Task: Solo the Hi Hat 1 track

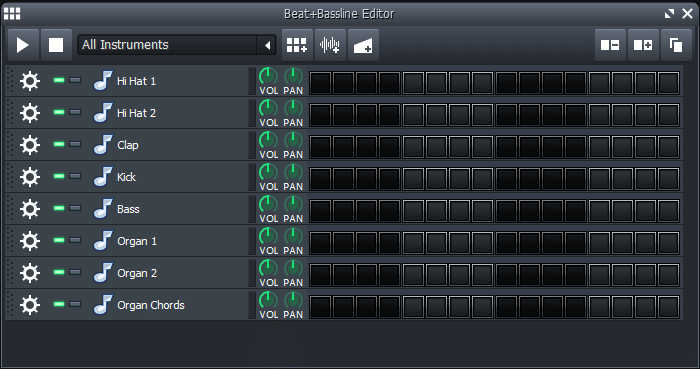Action: [x=75, y=80]
